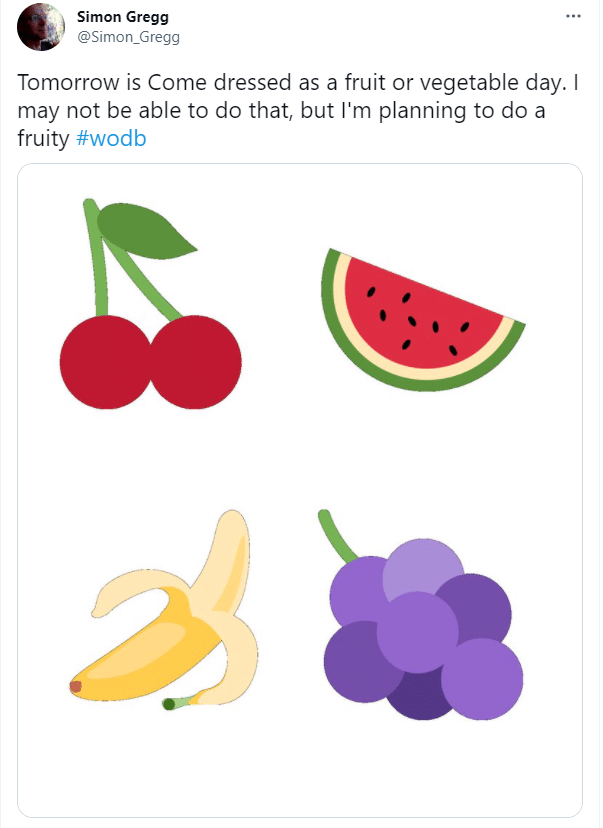Click the right red cherry
This screenshot has height=828, width=603.
pos(197,362)
